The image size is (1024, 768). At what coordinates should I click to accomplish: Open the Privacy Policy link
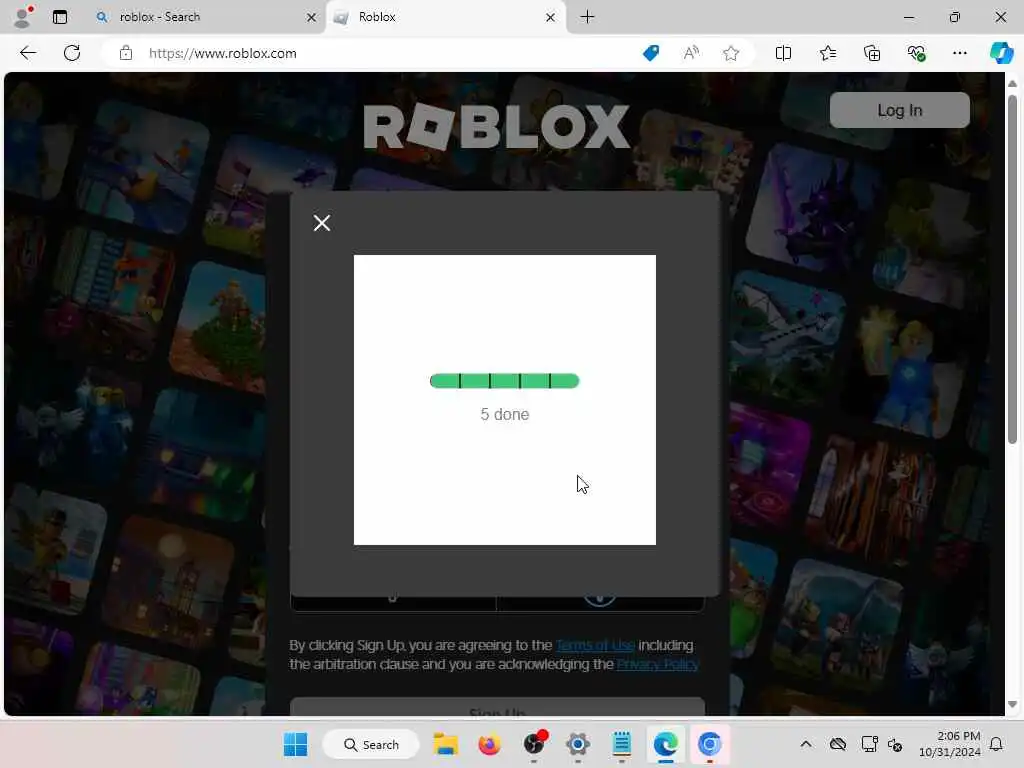point(658,664)
